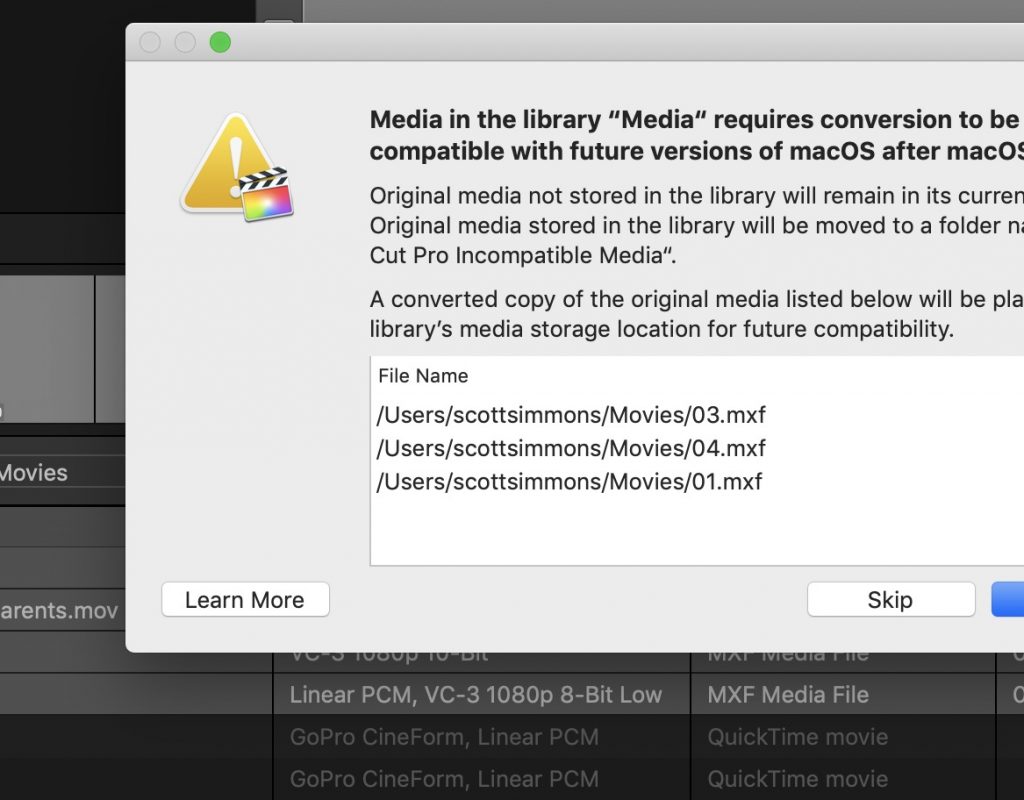Click the File Name column header
Viewport: 1024px width, 800px height.
tap(423, 376)
